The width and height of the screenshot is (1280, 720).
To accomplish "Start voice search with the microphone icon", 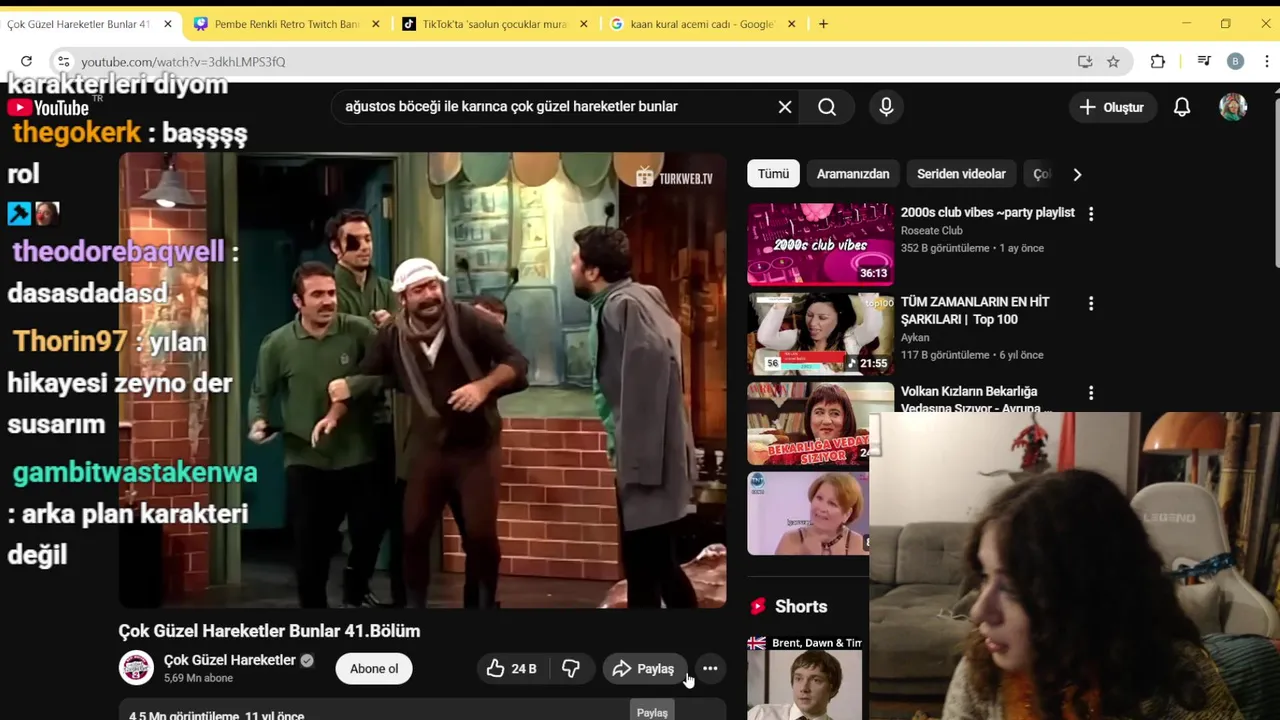I will [886, 107].
